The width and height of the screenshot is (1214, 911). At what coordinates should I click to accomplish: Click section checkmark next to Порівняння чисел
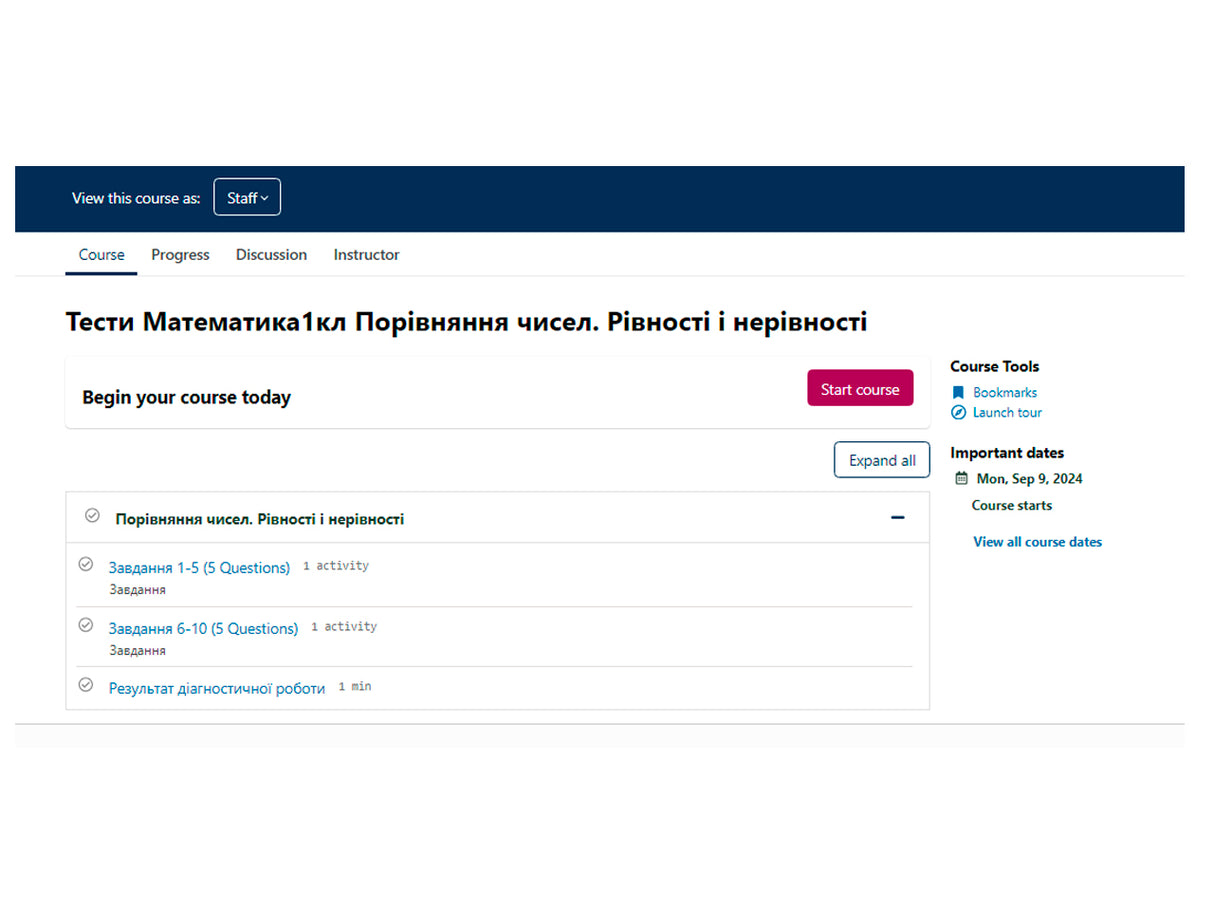[92, 516]
